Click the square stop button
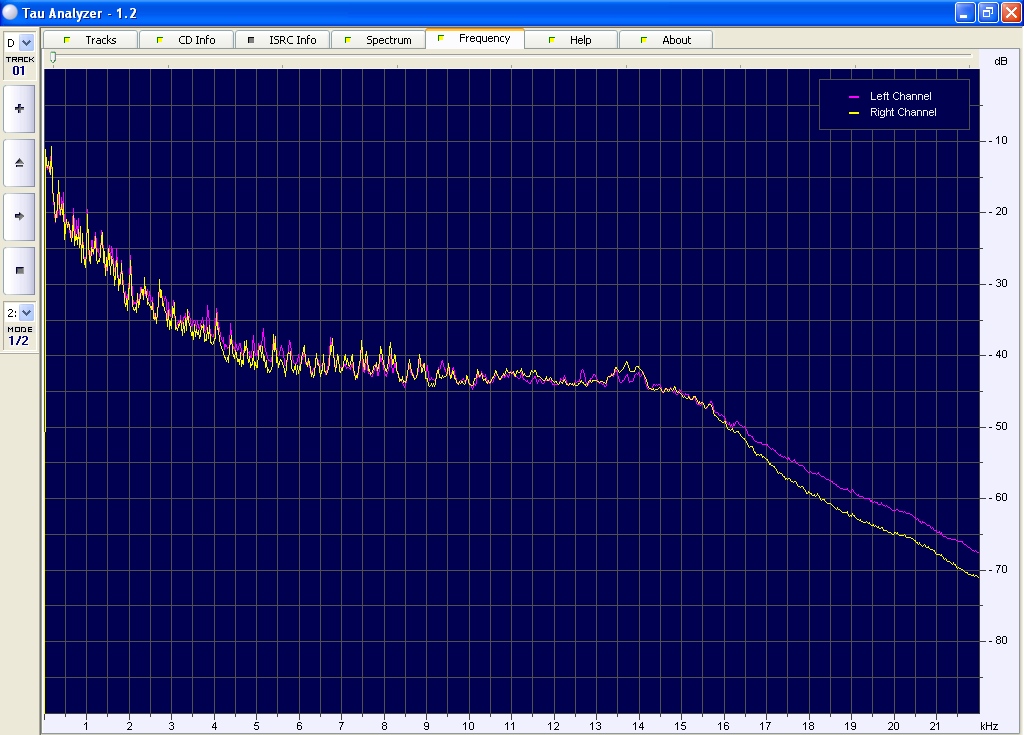1024x735 pixels. [x=19, y=270]
